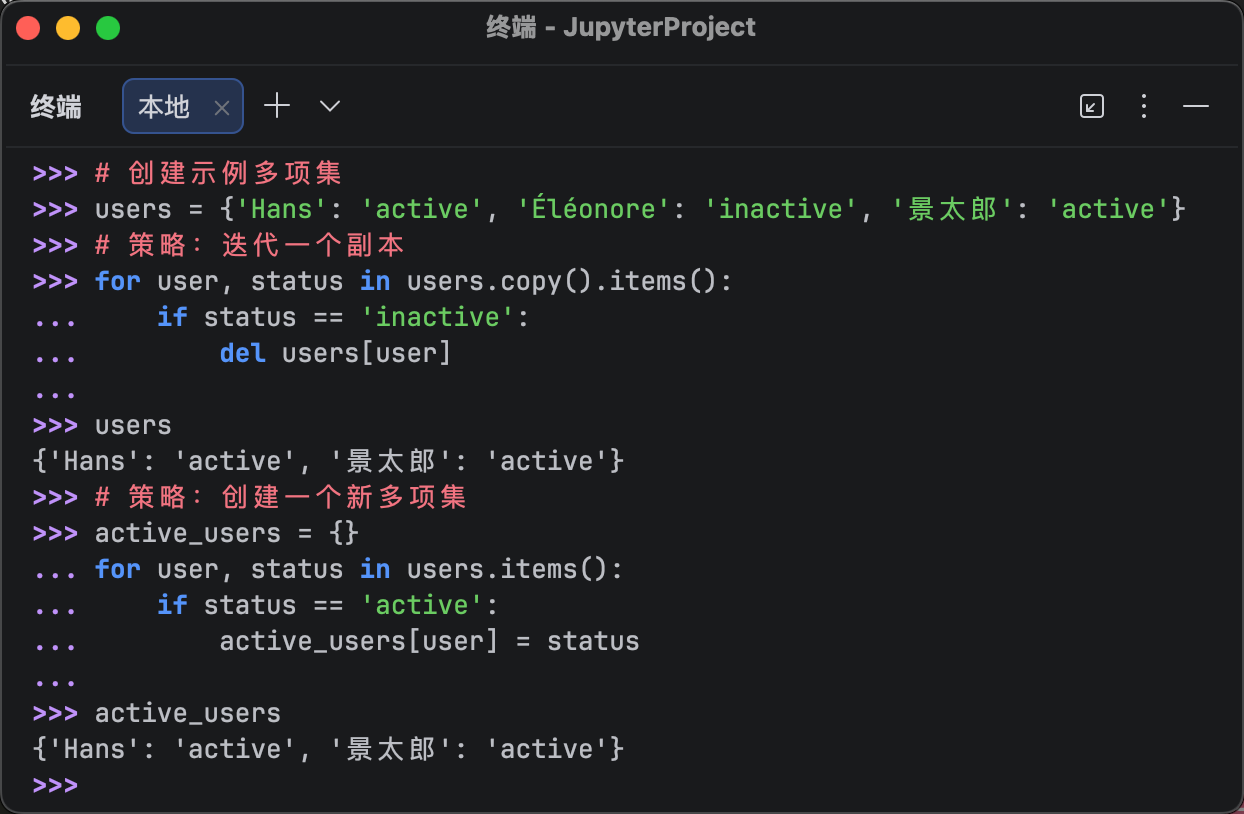Hide the terminal panel with dash icon
This screenshot has width=1244, height=814.
click(x=1196, y=106)
